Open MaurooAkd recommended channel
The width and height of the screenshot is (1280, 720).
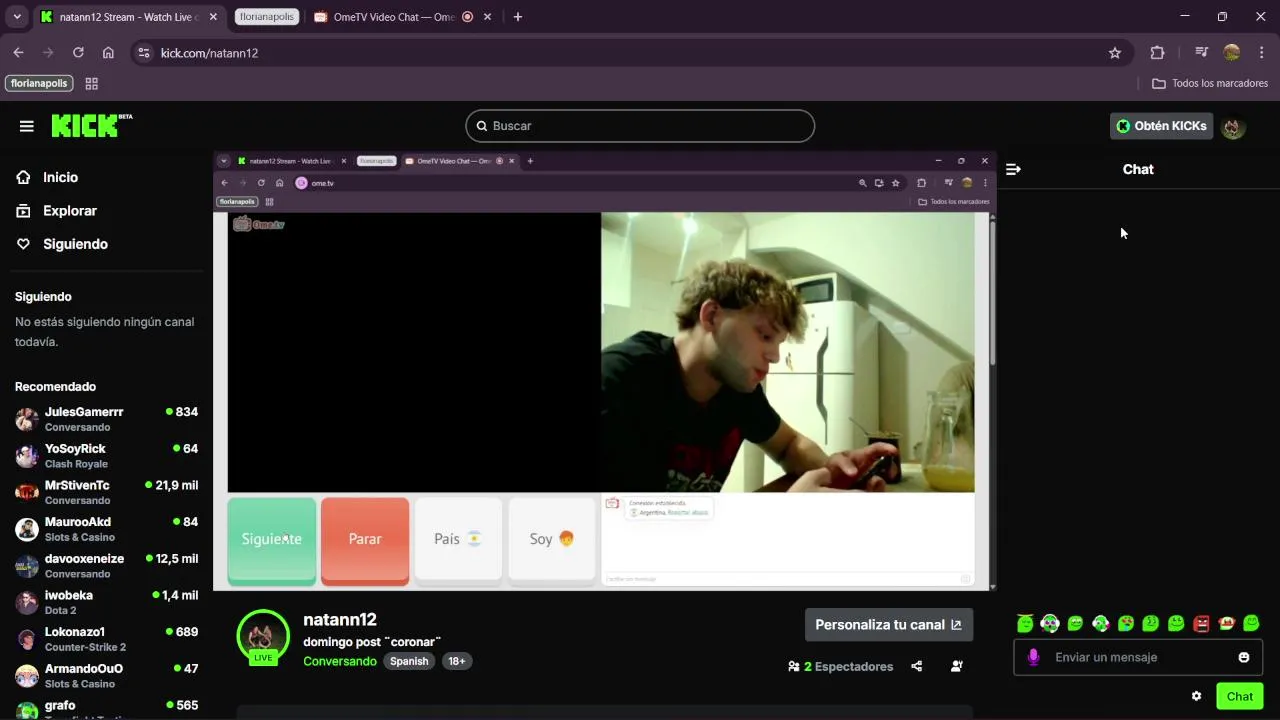[106, 529]
